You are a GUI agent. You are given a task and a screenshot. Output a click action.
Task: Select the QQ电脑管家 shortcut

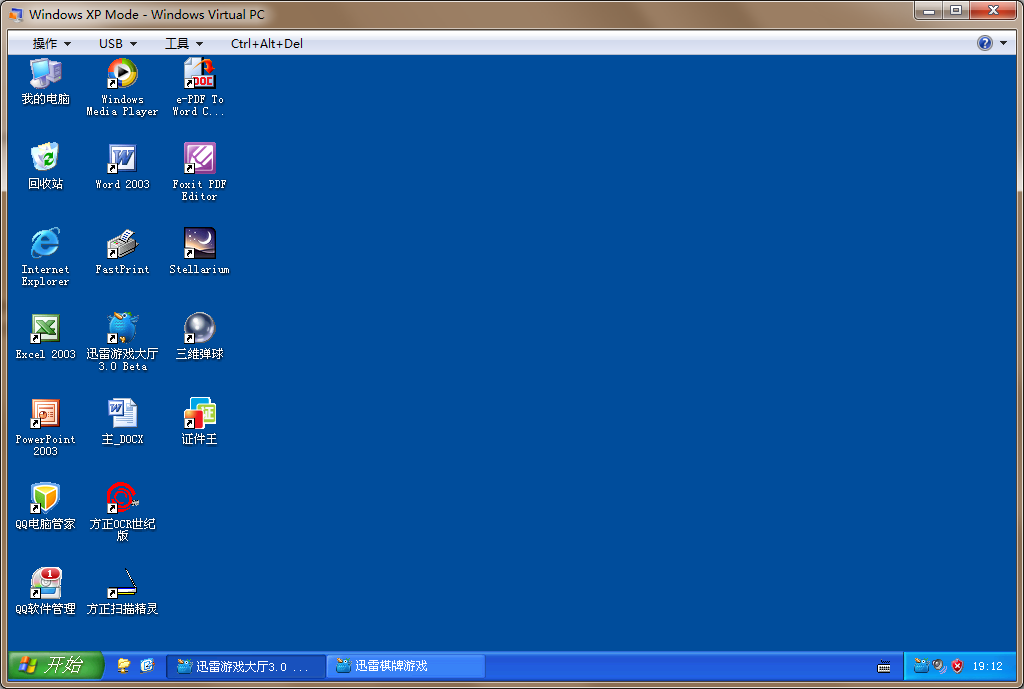tap(45, 506)
